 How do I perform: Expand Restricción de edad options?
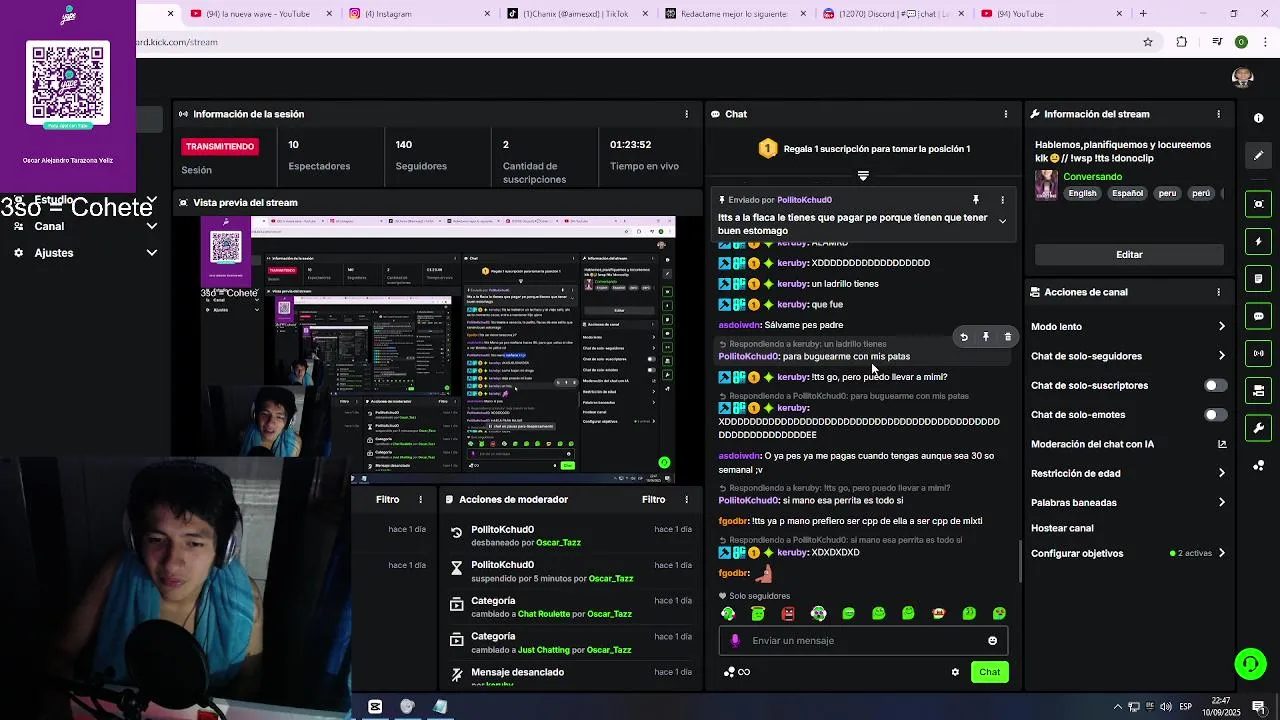coord(1221,473)
